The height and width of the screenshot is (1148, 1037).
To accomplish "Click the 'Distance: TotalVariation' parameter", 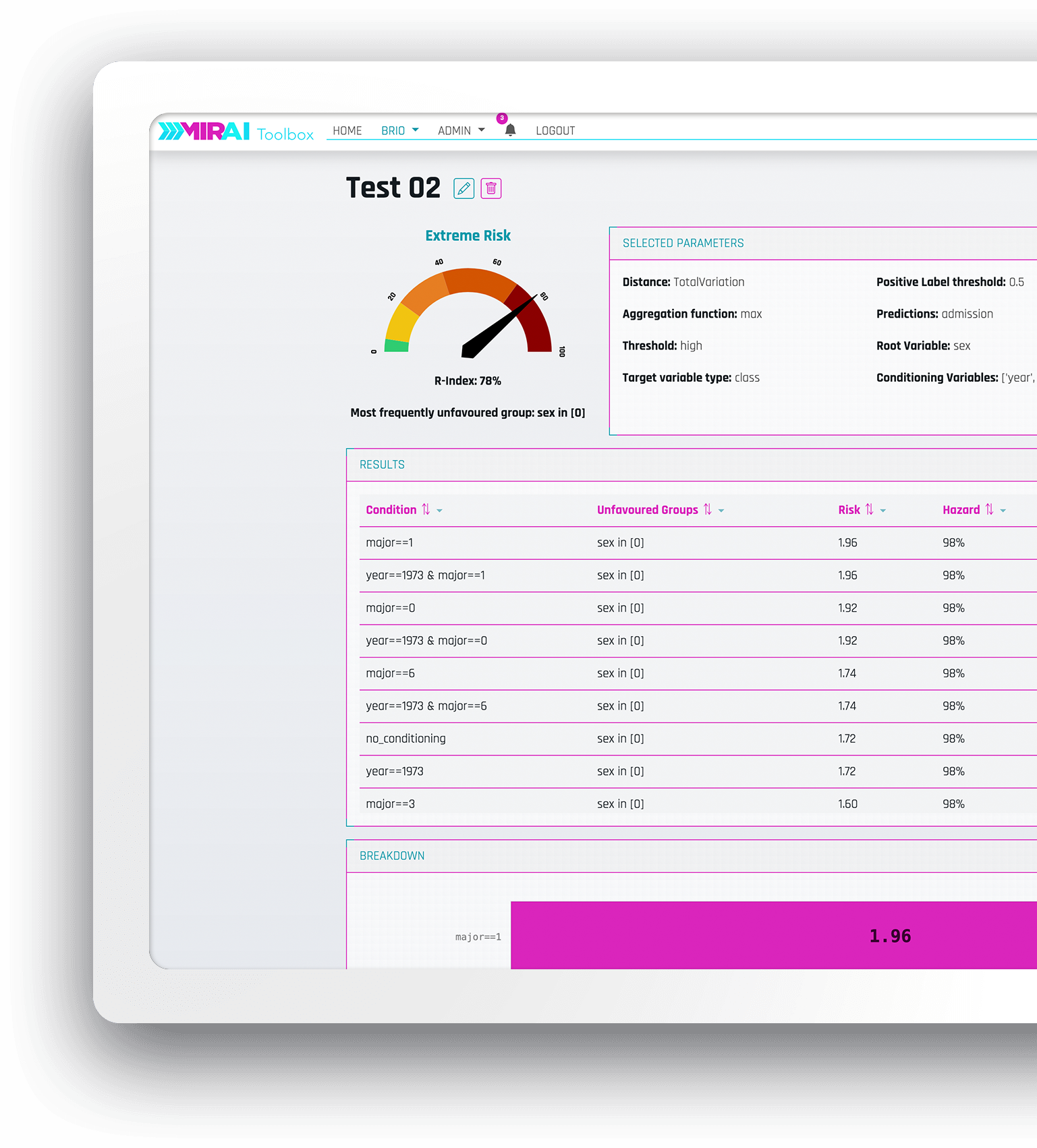I will point(683,282).
